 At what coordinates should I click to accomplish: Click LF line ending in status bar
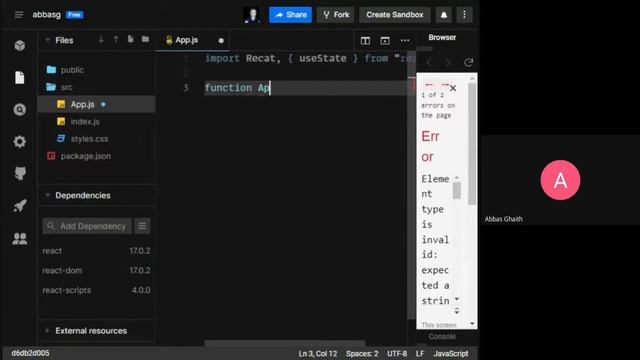[x=420, y=353]
